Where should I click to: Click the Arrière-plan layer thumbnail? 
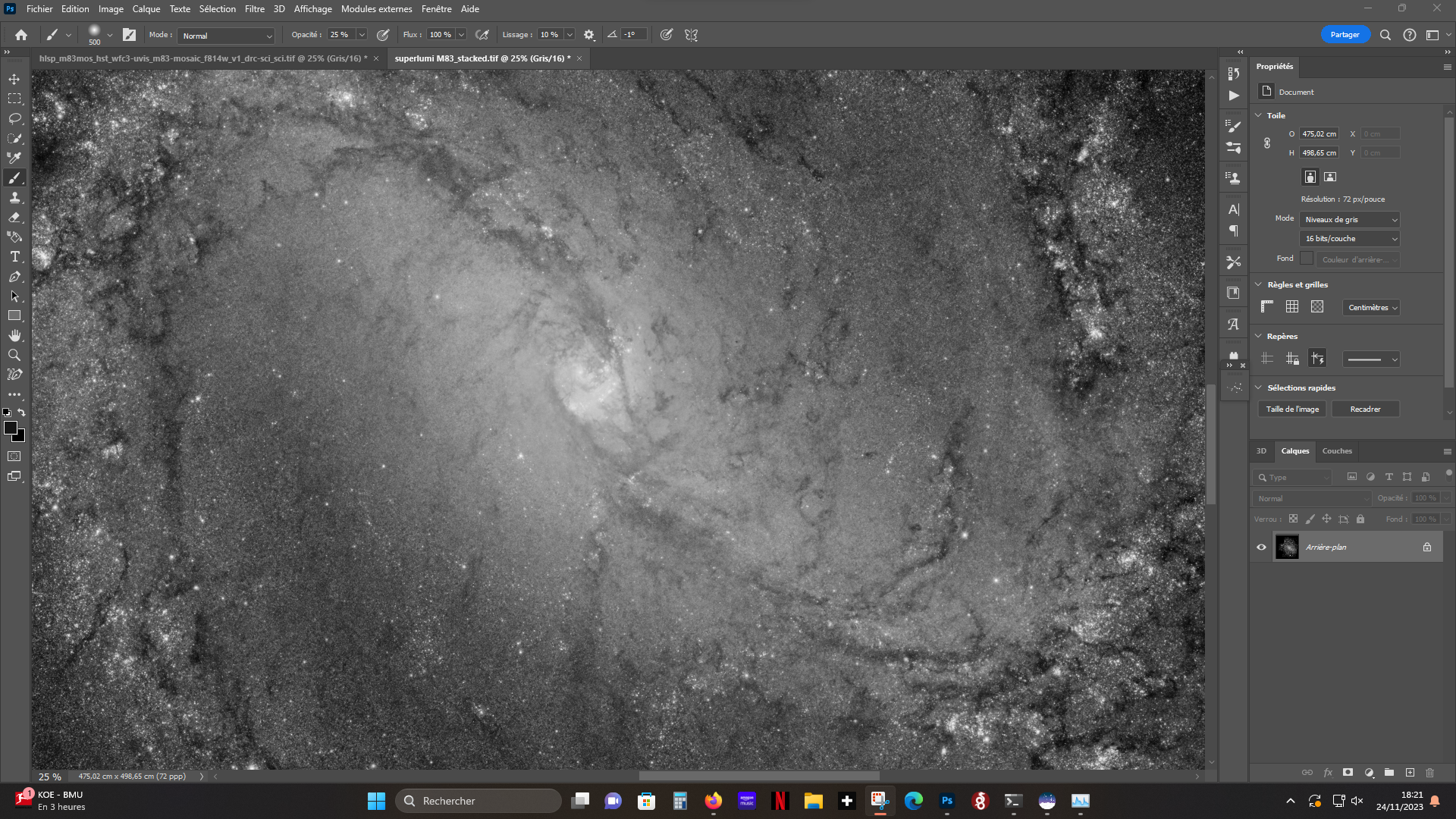(1287, 547)
